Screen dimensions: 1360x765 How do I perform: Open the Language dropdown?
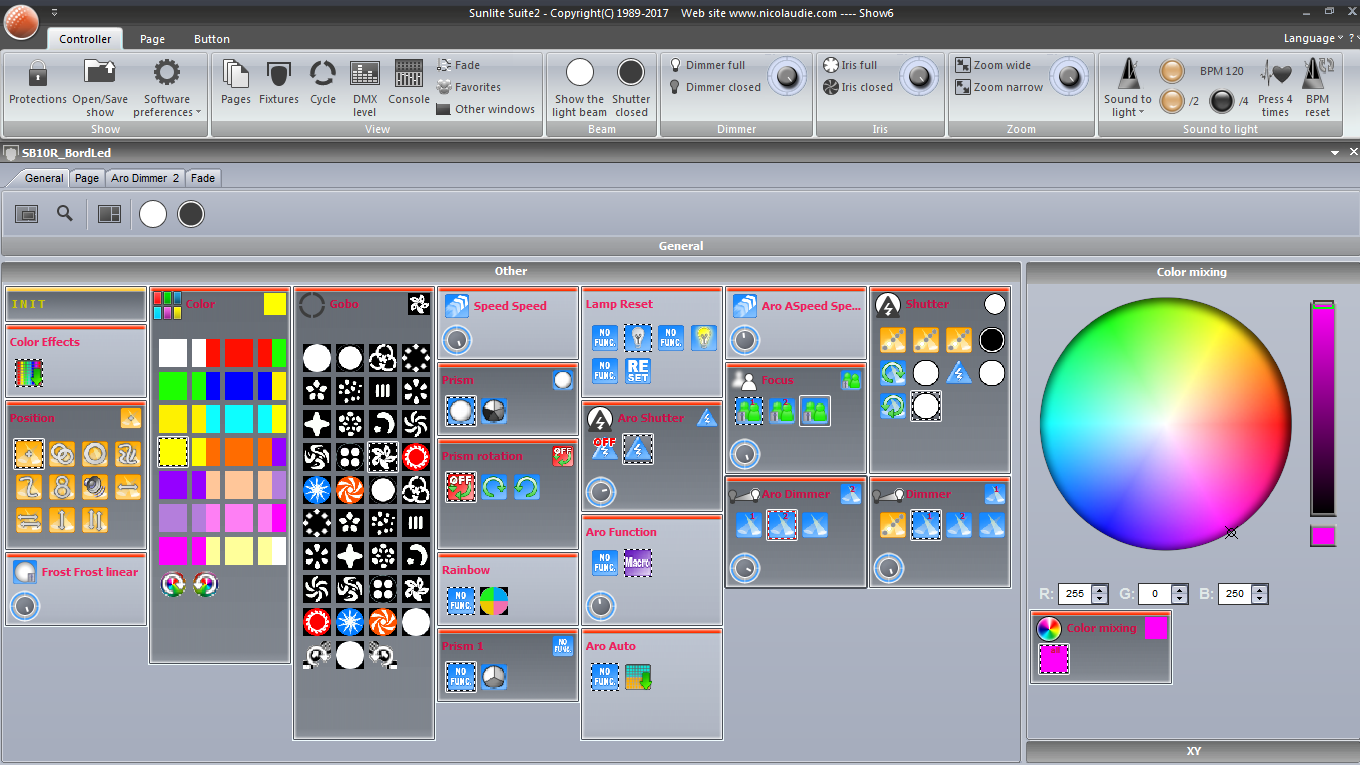point(1313,38)
